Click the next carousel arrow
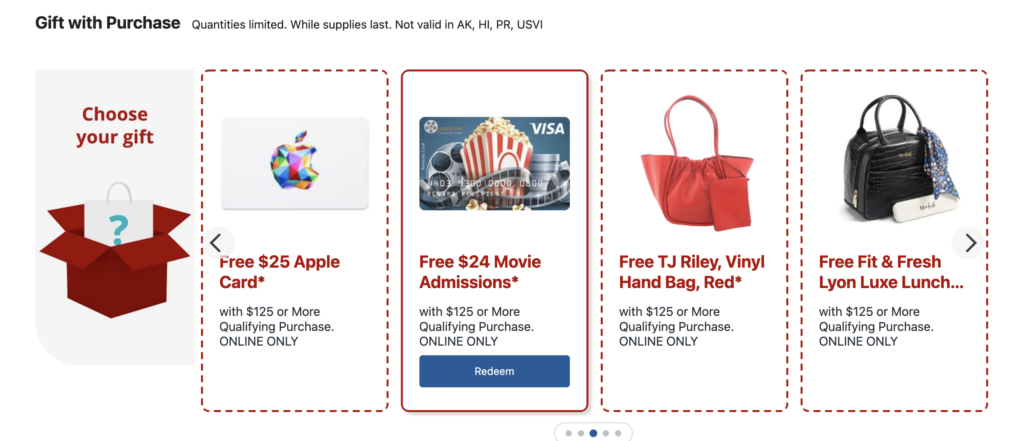Image resolution: width=1024 pixels, height=441 pixels. click(x=969, y=243)
